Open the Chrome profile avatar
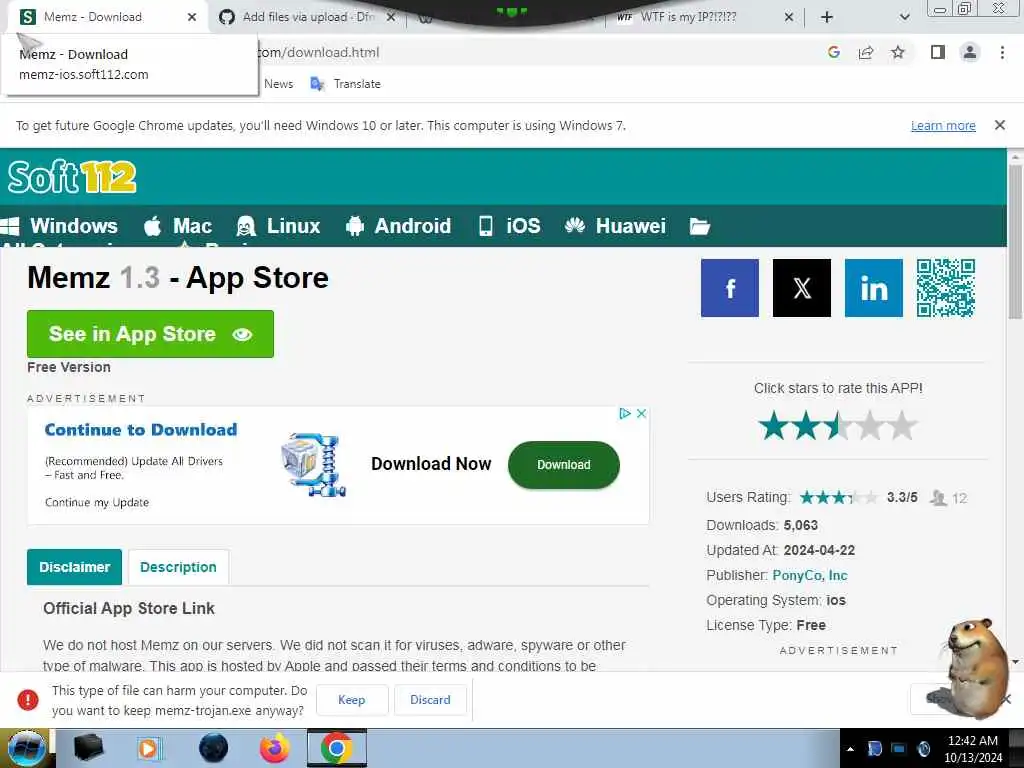The image size is (1024, 768). pos(970,52)
